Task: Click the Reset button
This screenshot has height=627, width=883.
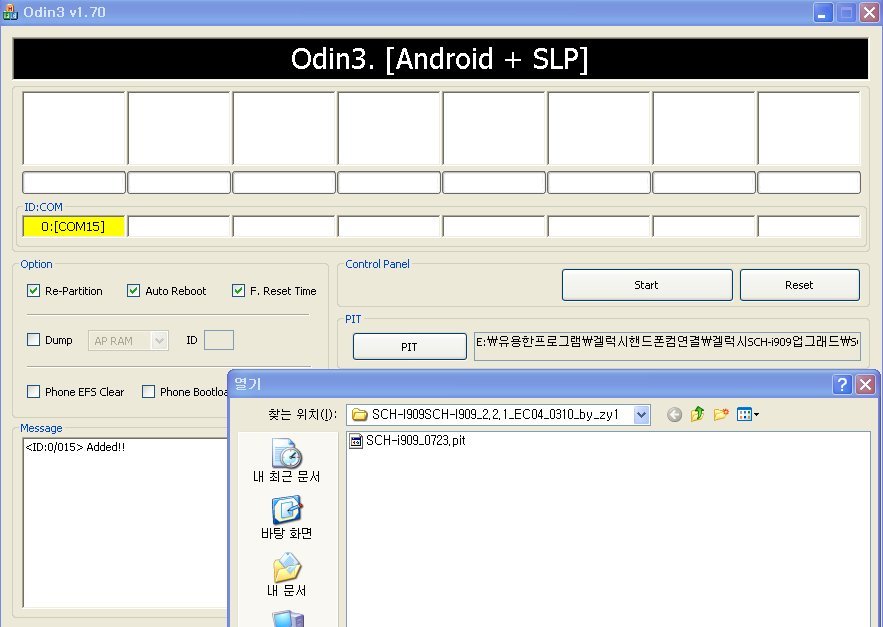Action: pos(800,285)
